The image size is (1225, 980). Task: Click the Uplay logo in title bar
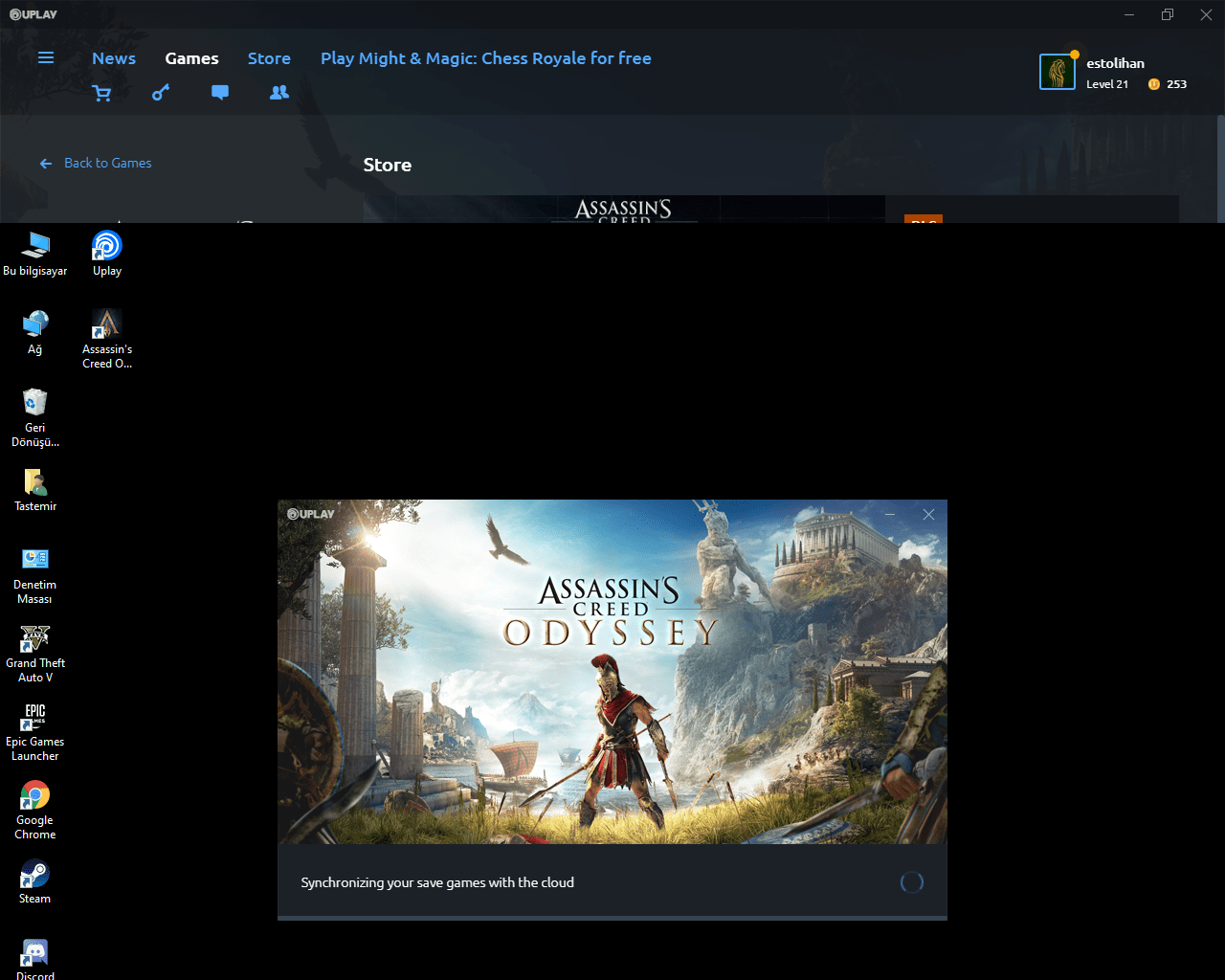[x=33, y=14]
